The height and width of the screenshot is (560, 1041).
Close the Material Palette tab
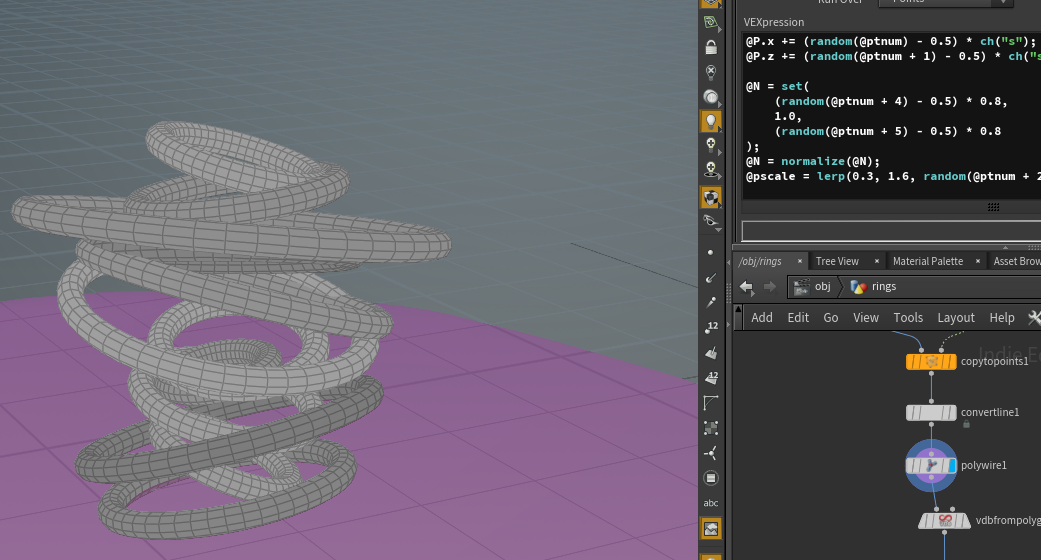pos(977,261)
